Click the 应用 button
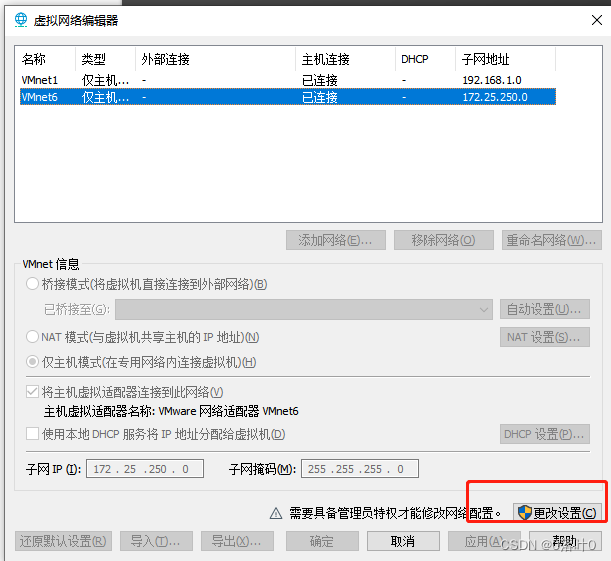Screen dimensions: 611x561 click(484, 541)
